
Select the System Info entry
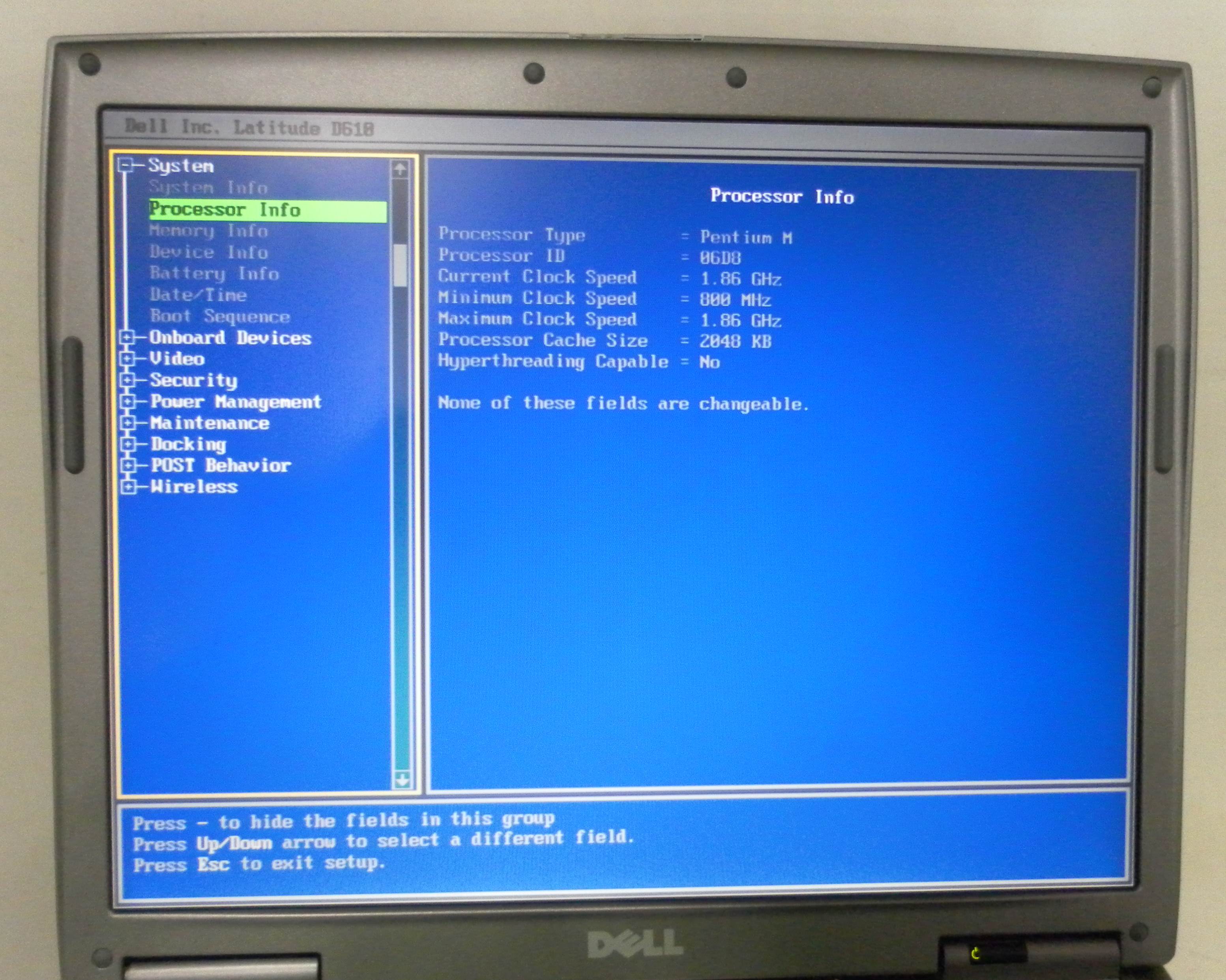tap(208, 187)
